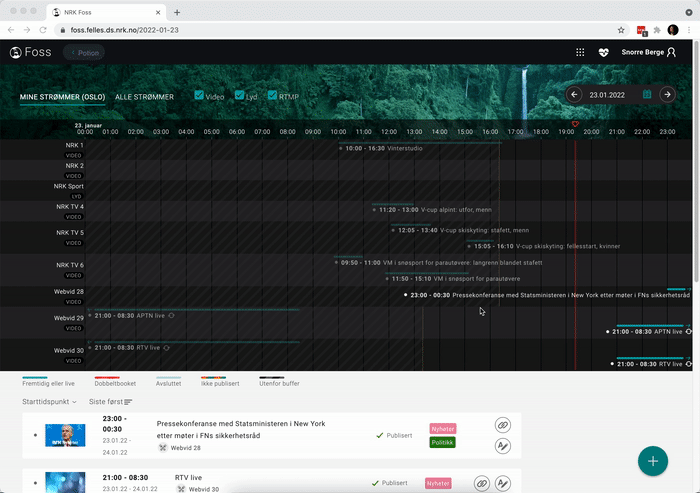Open Pressekonferanse med Statsministeren title link

pyautogui.click(x=241, y=430)
